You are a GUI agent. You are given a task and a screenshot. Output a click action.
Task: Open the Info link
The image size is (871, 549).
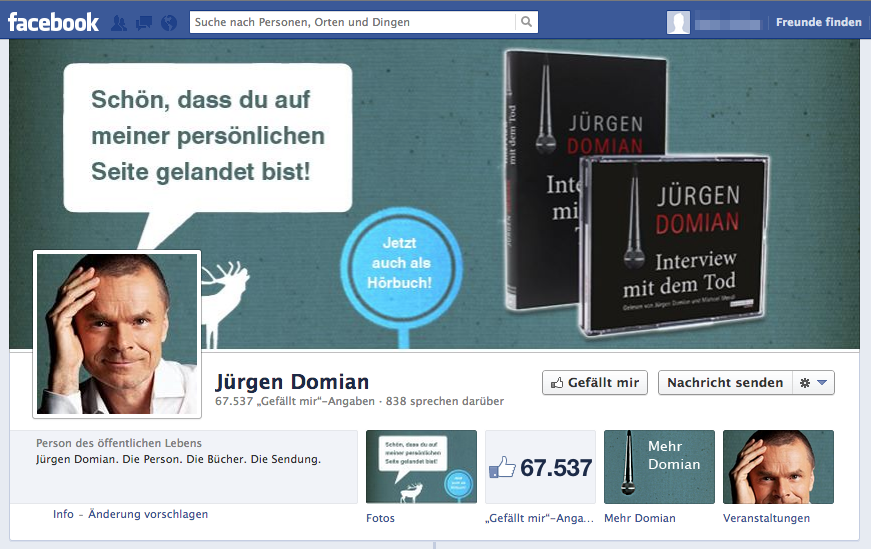[63, 515]
